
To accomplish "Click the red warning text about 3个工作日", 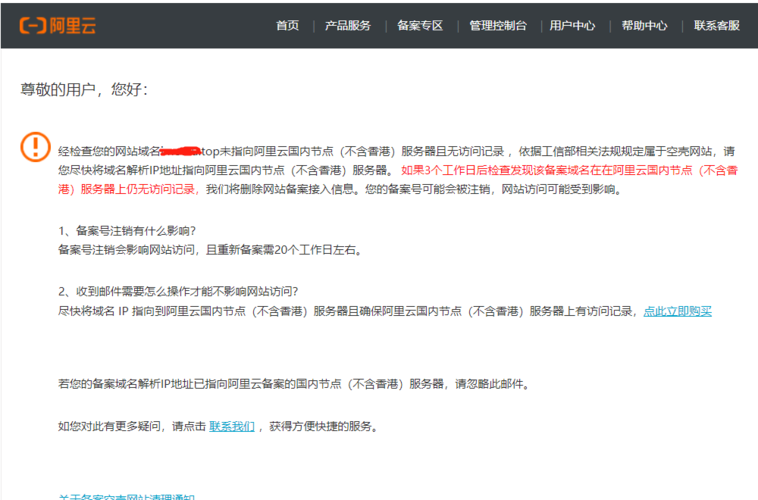I will [398, 179].
